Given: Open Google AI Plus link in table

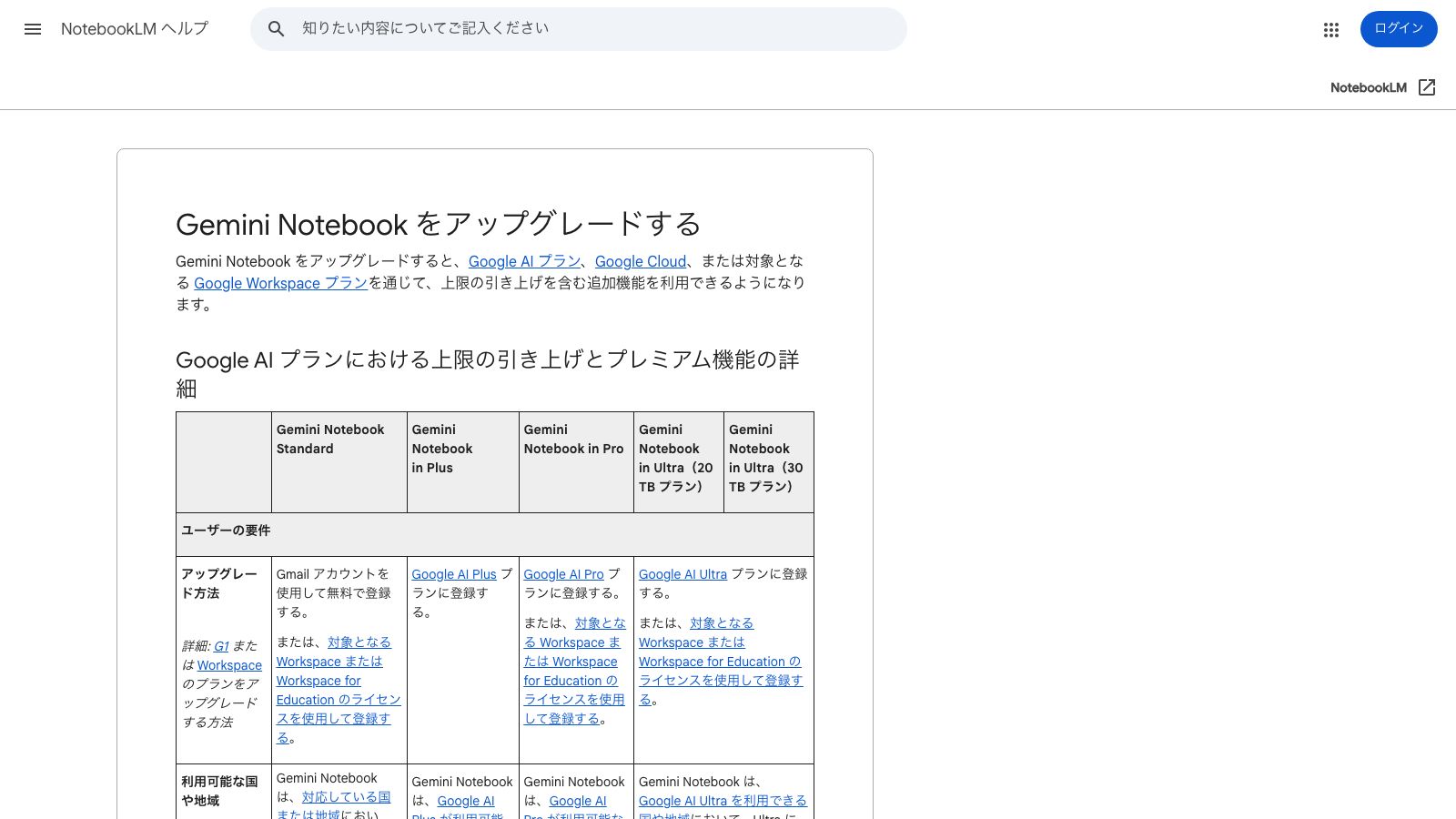Looking at the screenshot, I should tap(454, 574).
